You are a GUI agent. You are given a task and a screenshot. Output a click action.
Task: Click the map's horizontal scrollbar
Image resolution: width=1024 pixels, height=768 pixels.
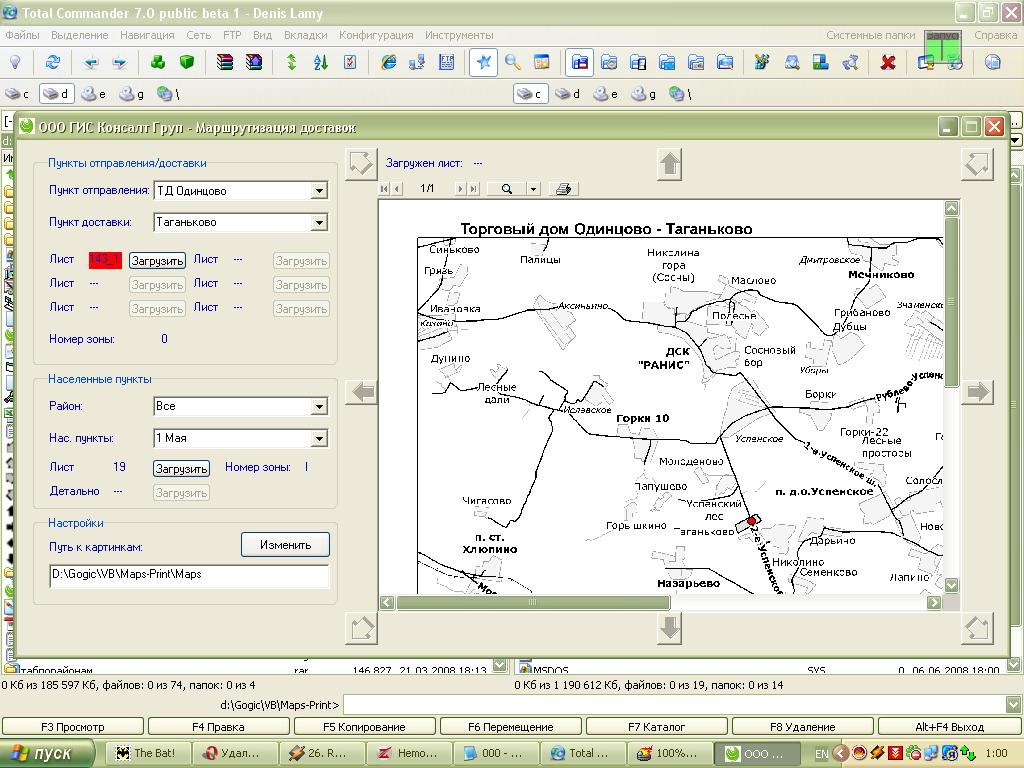tap(533, 603)
